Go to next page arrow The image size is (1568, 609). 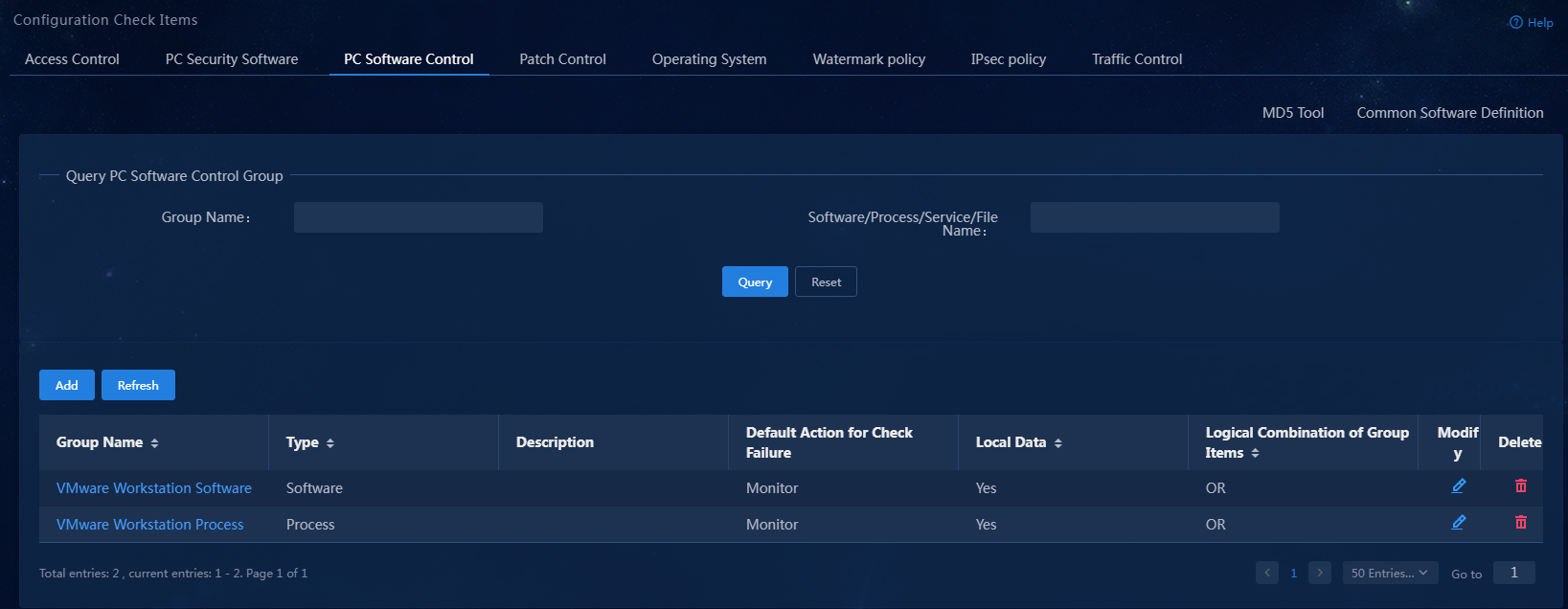tap(1320, 573)
